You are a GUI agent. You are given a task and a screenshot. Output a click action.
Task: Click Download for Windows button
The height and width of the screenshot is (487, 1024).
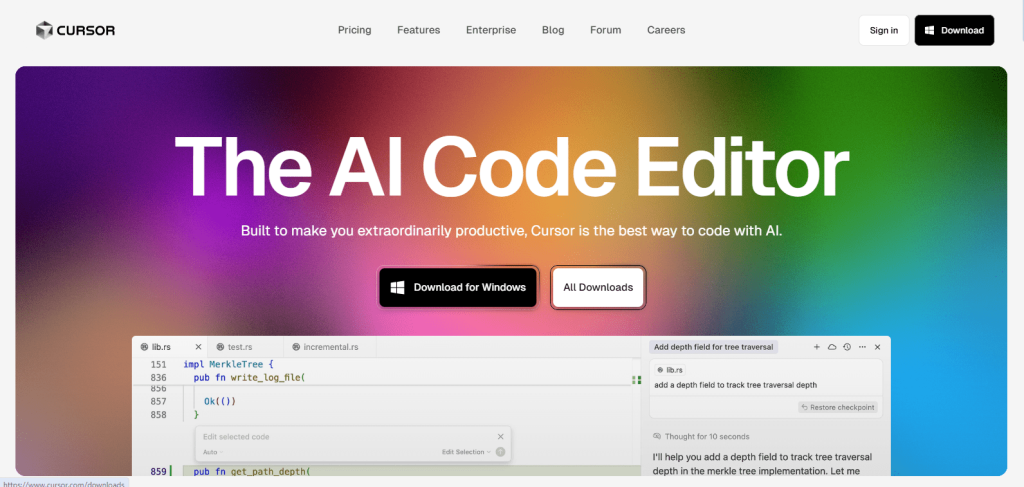(458, 287)
